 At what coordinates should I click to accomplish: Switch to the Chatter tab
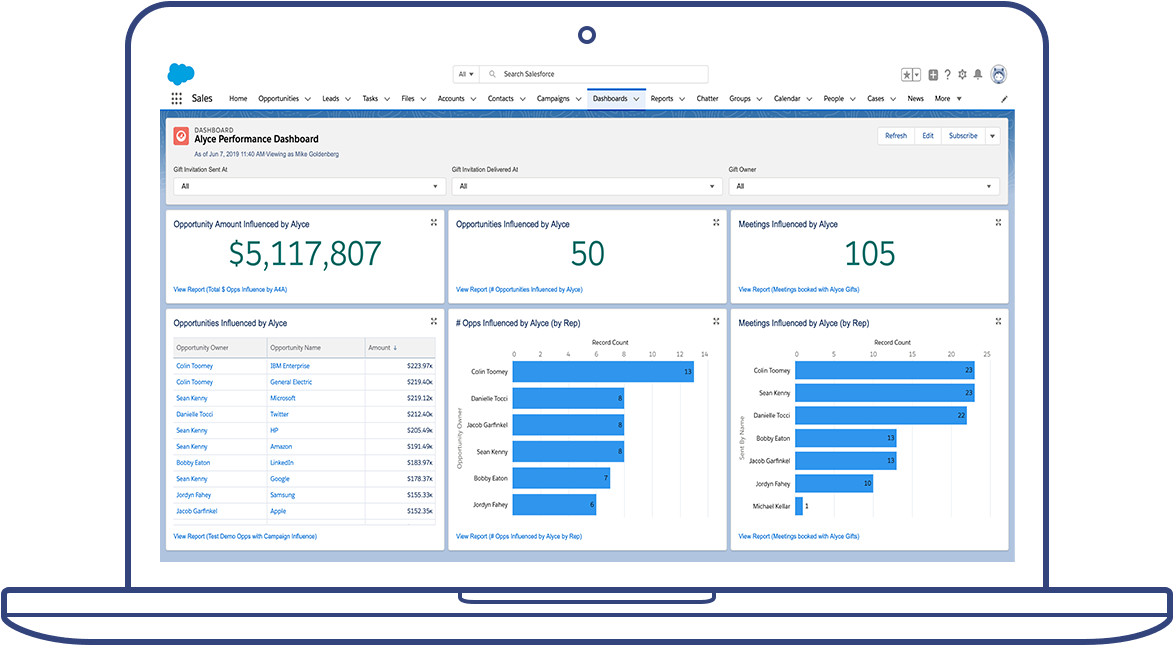coord(707,99)
